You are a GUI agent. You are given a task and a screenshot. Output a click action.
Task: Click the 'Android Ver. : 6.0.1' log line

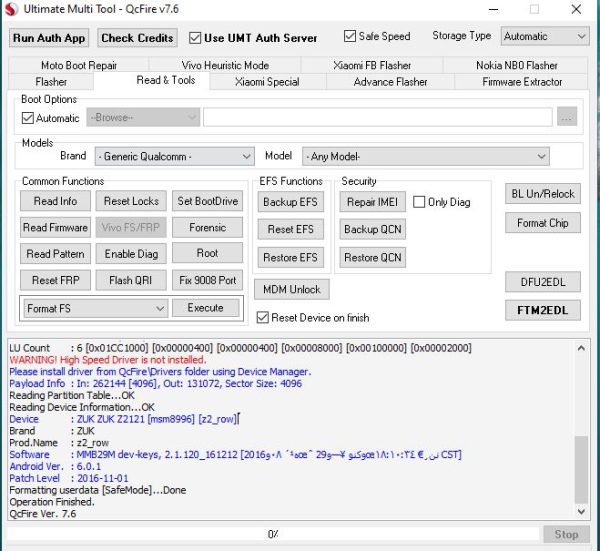point(55,466)
